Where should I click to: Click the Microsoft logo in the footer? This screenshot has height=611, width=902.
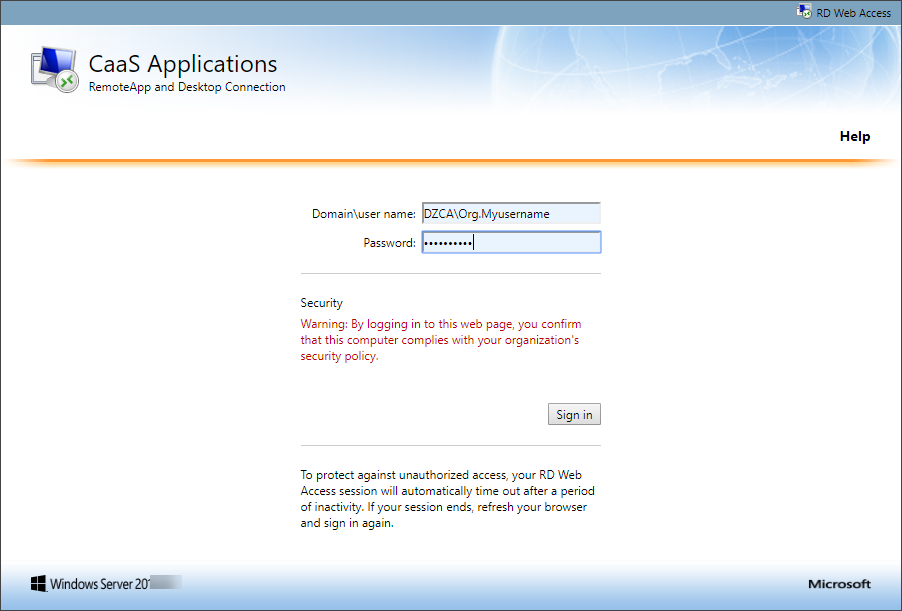(839, 584)
